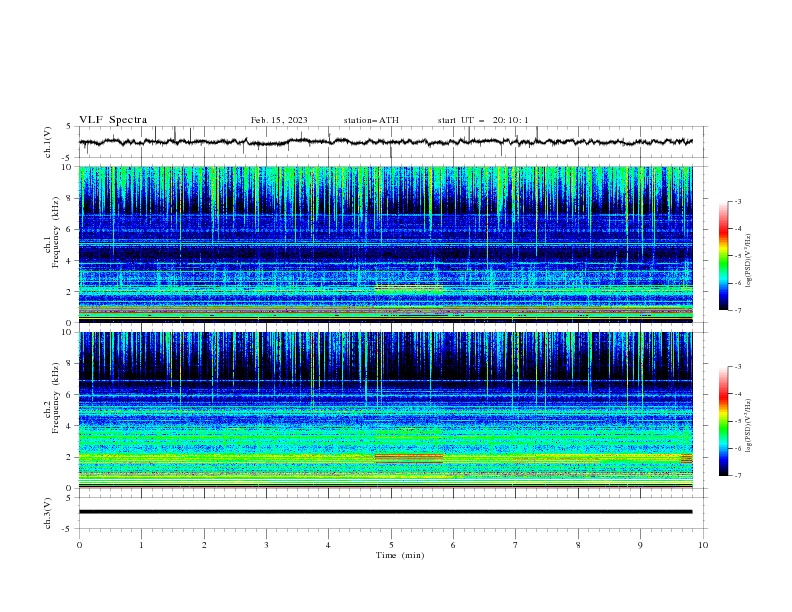Click the ch.3 flat black waveform trace
792x612 pixels.
click(x=386, y=512)
